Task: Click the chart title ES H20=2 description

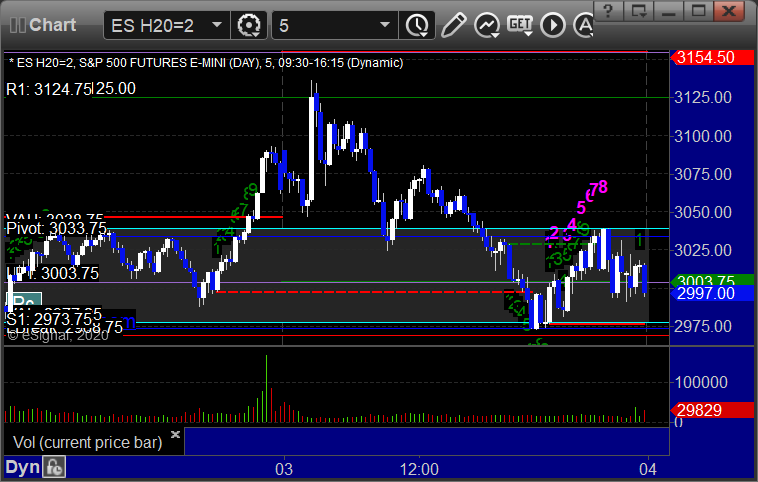Action: pyautogui.click(x=206, y=63)
